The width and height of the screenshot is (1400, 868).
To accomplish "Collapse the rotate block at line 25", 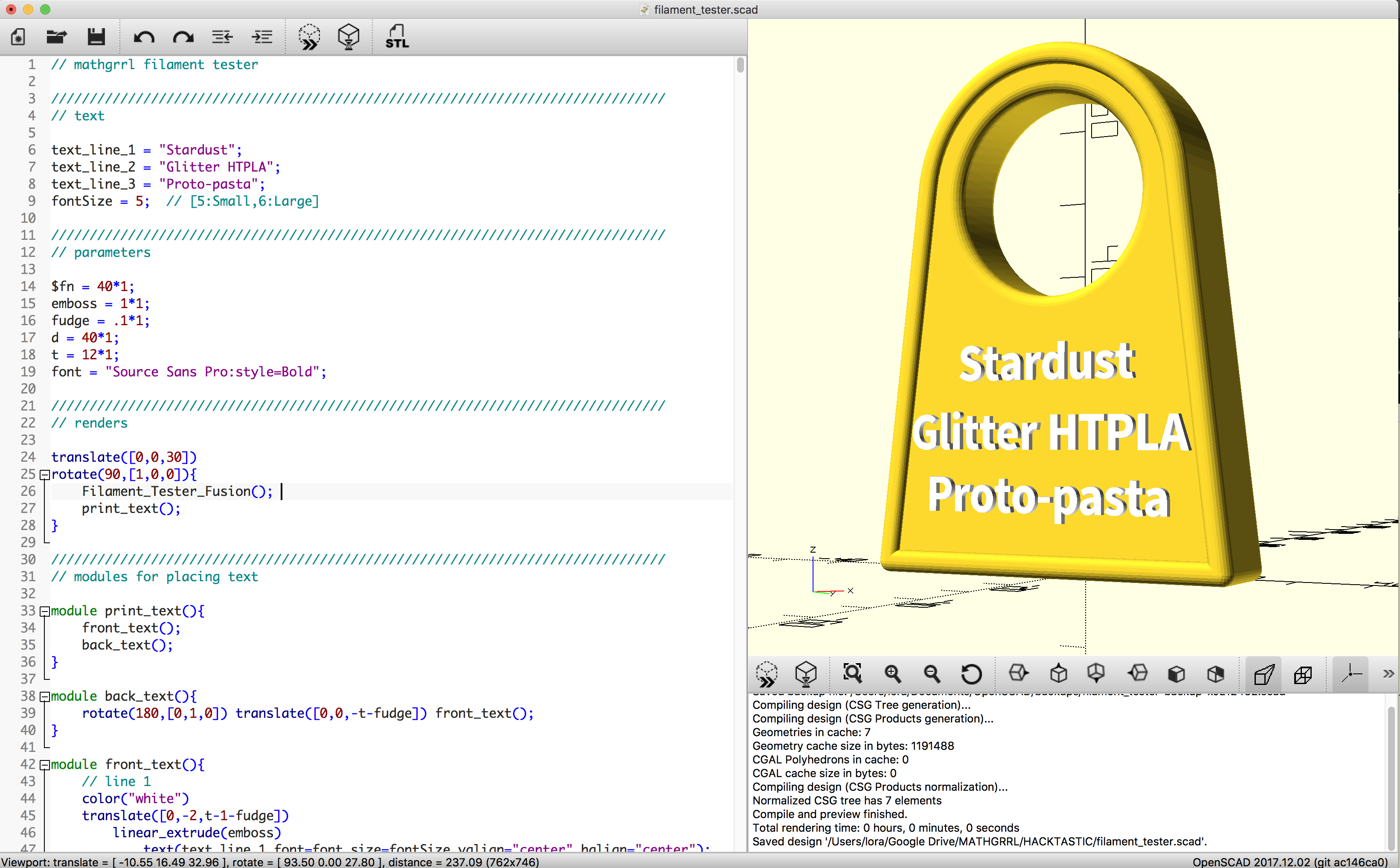I will coord(44,475).
